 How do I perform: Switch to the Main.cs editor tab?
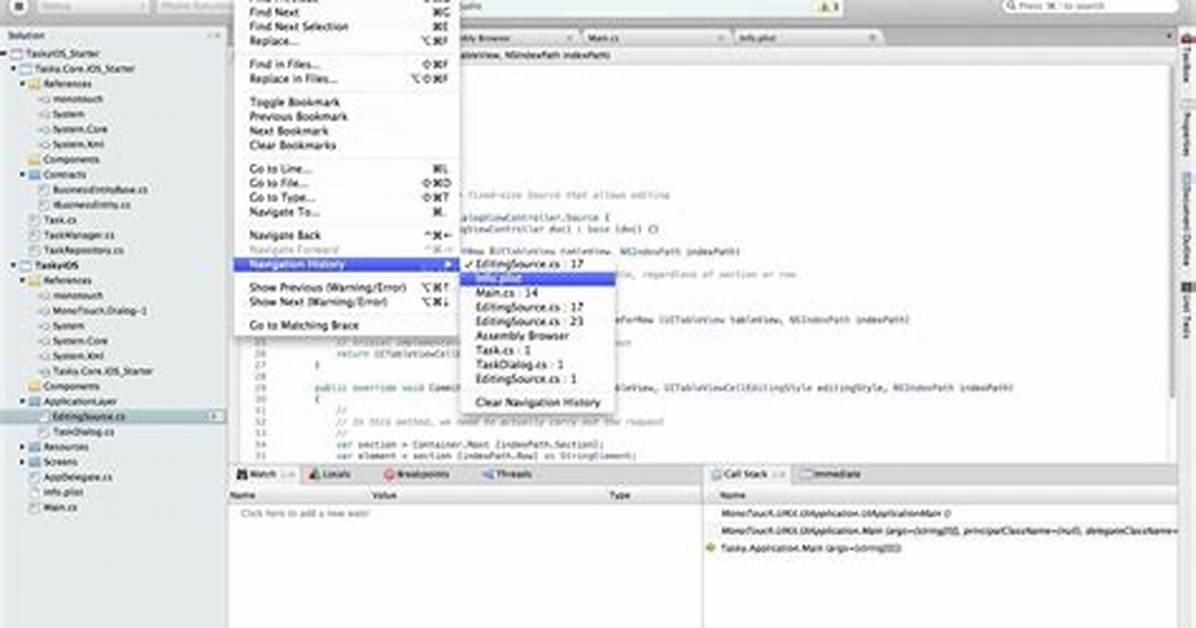point(654,37)
